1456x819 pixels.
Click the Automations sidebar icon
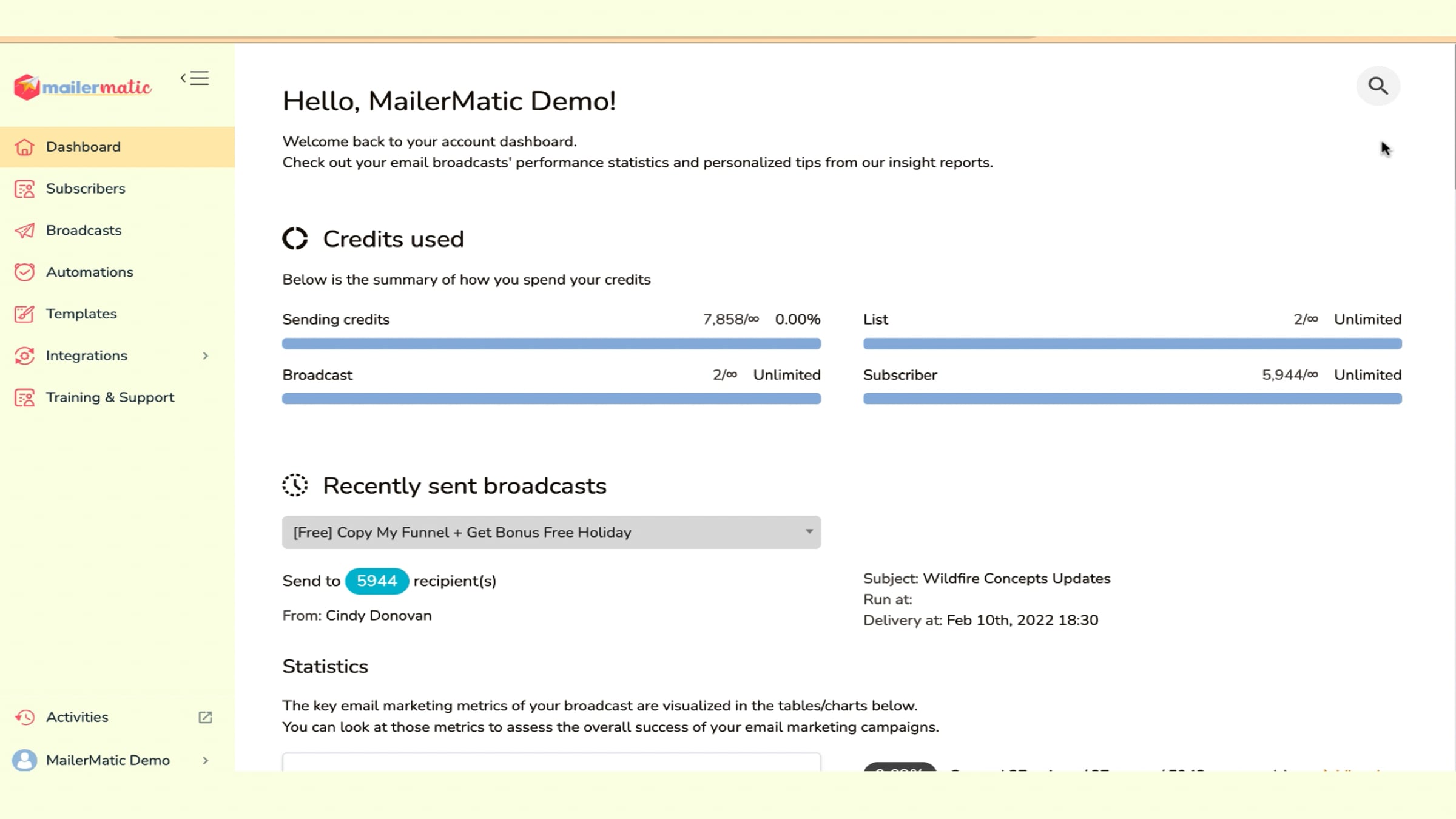24,272
